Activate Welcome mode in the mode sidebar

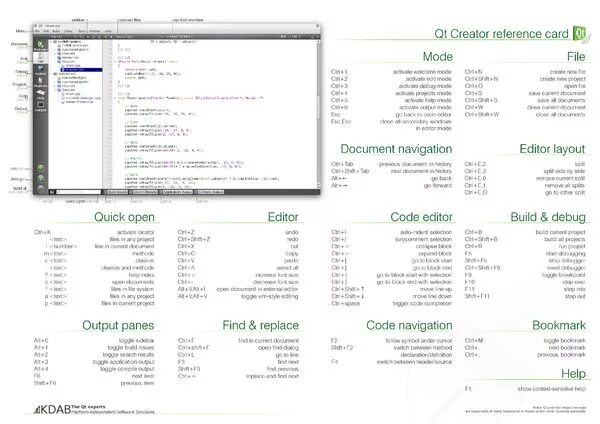tap(40, 46)
